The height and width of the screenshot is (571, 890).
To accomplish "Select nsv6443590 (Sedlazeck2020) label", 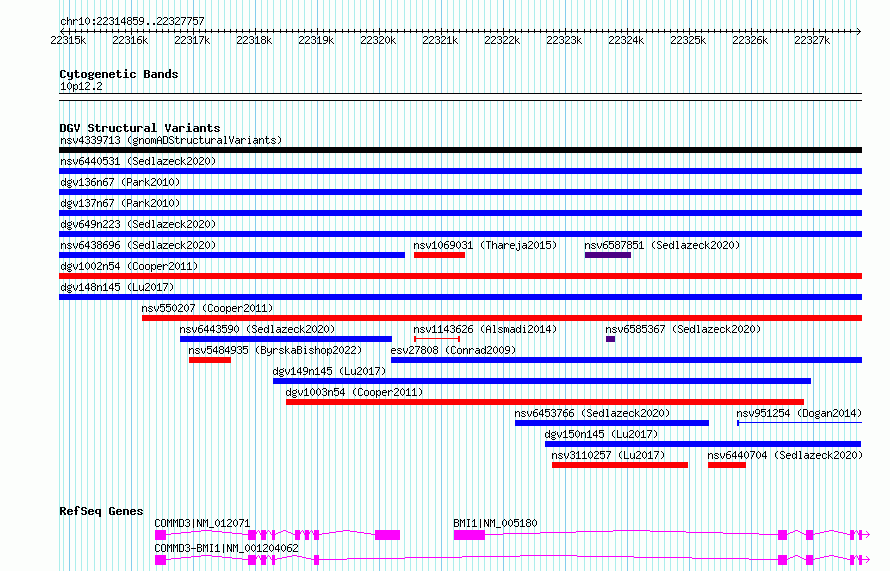I will [x=257, y=329].
